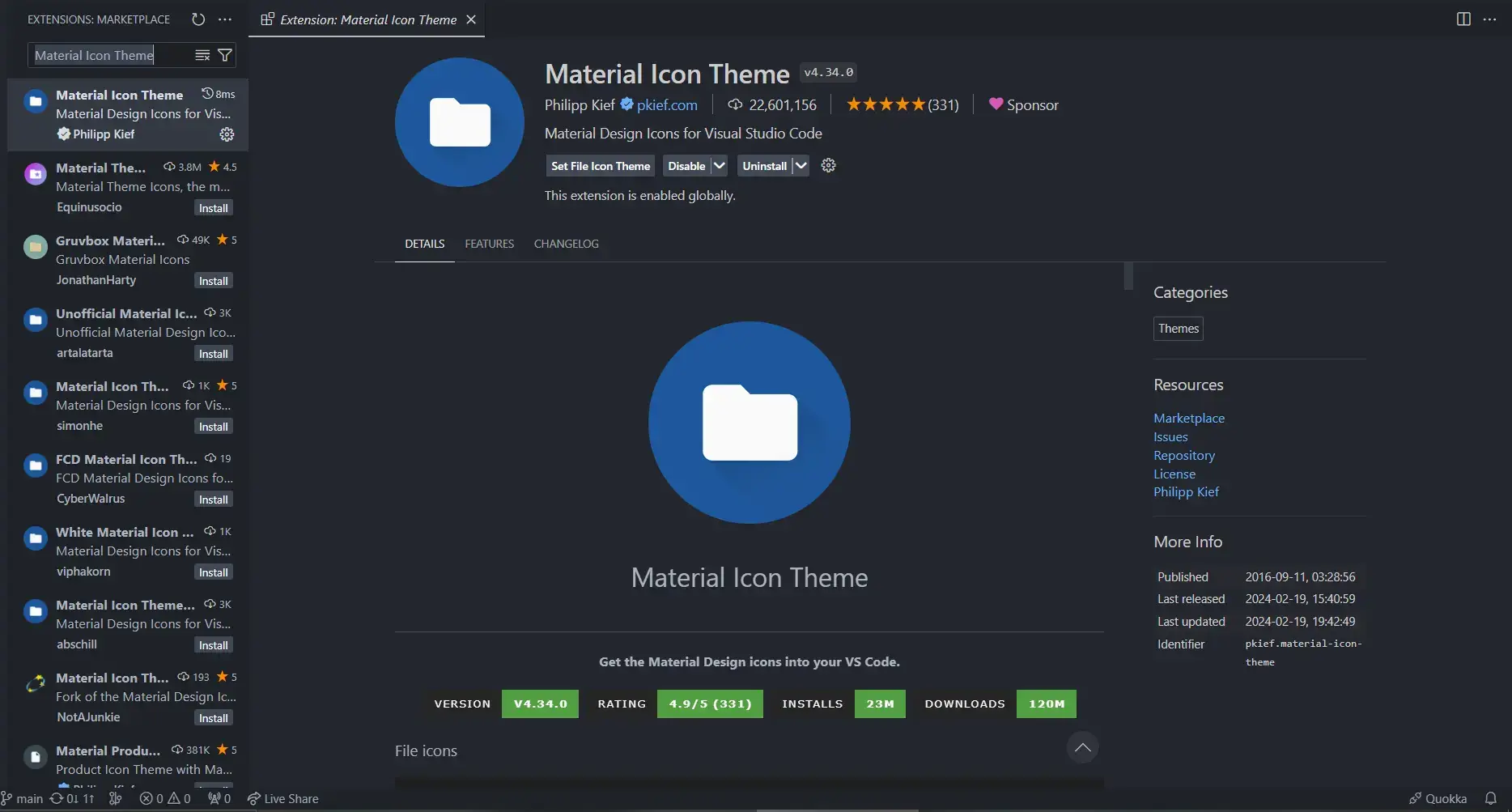Click the pkief.material-icon-theme identifier text

click(1303, 653)
